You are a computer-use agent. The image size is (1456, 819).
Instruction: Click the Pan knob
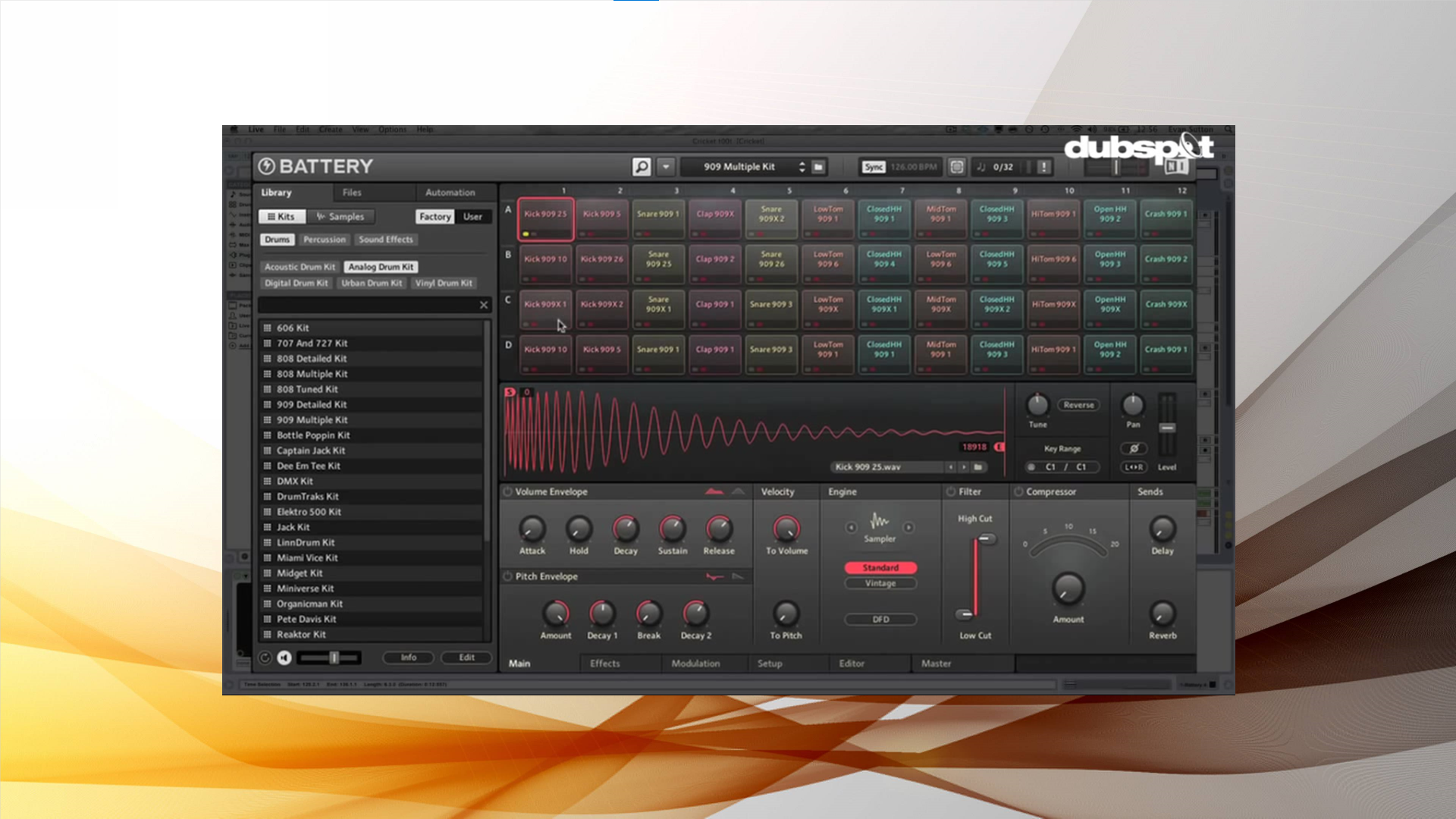click(1133, 405)
